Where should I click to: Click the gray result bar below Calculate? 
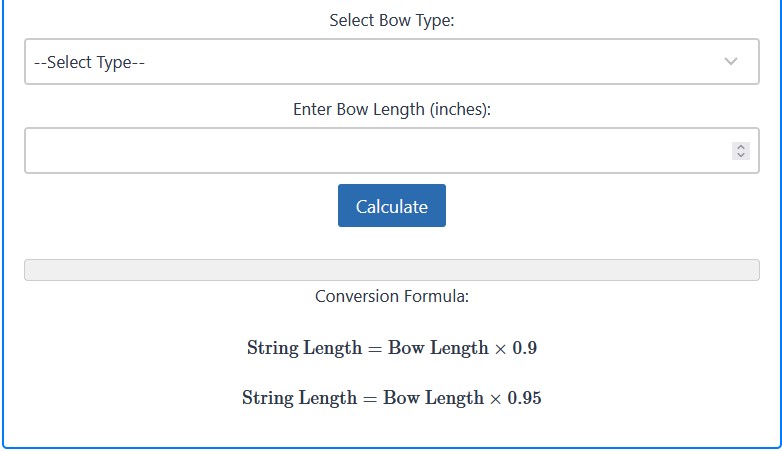pos(391,270)
